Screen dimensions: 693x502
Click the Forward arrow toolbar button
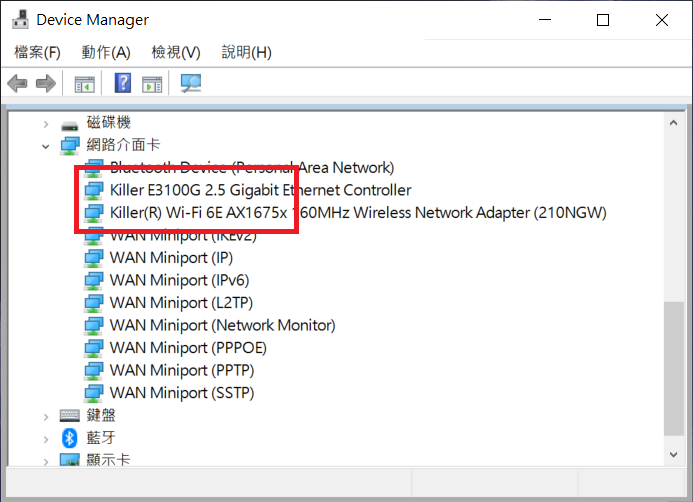coord(45,83)
